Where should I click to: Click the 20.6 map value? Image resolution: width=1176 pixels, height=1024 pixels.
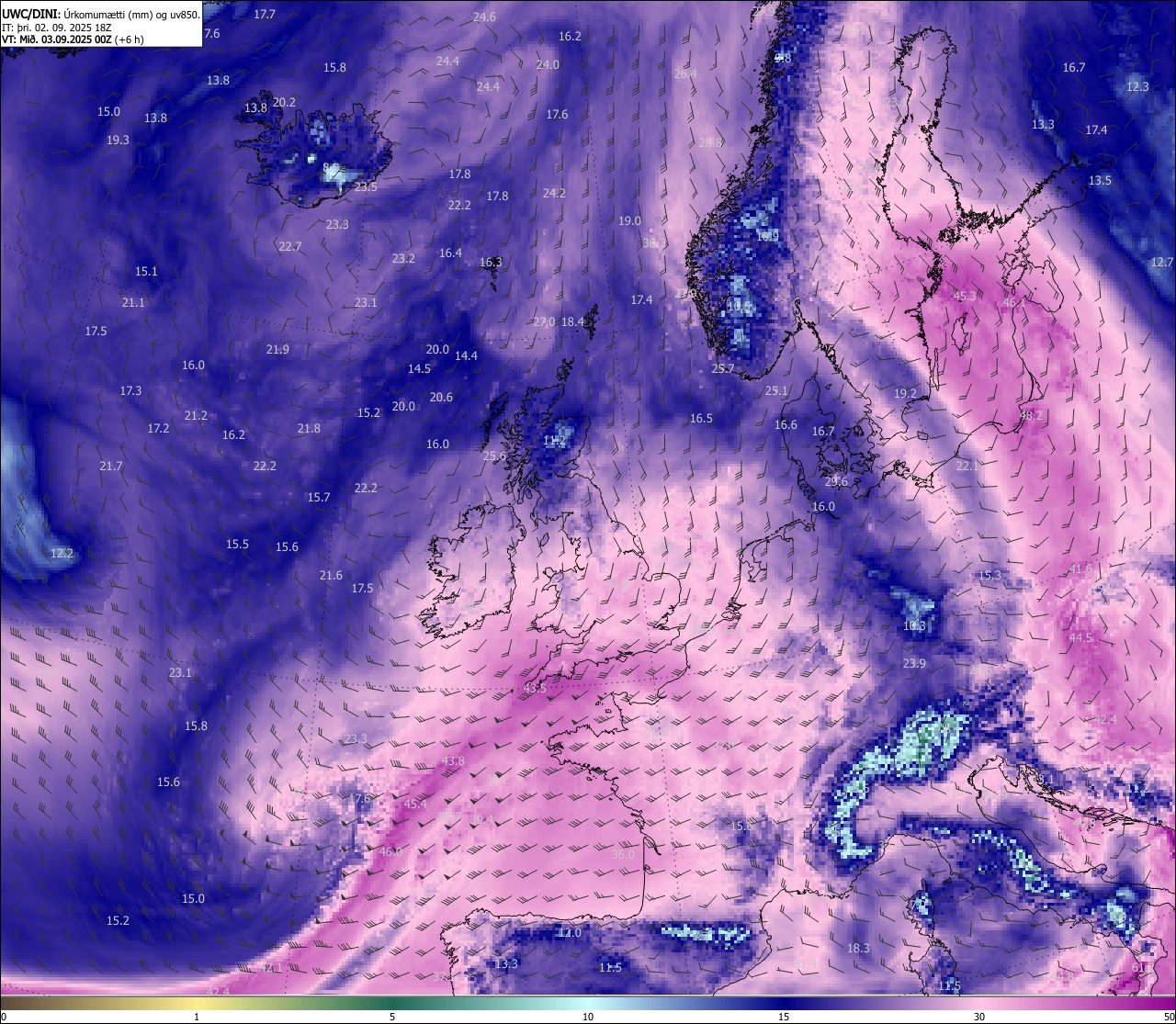441,397
